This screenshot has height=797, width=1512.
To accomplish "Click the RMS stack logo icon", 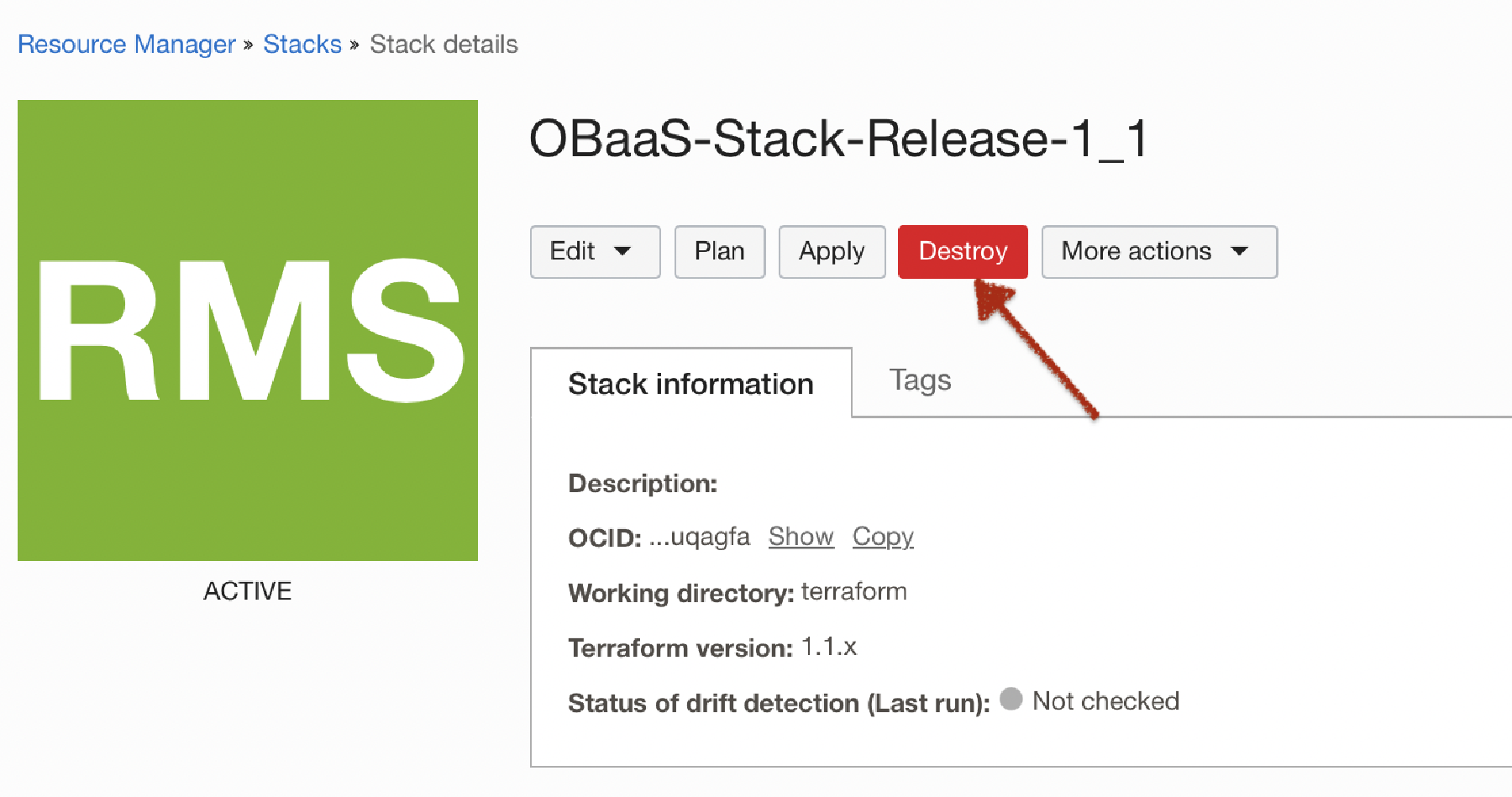I will tap(247, 329).
